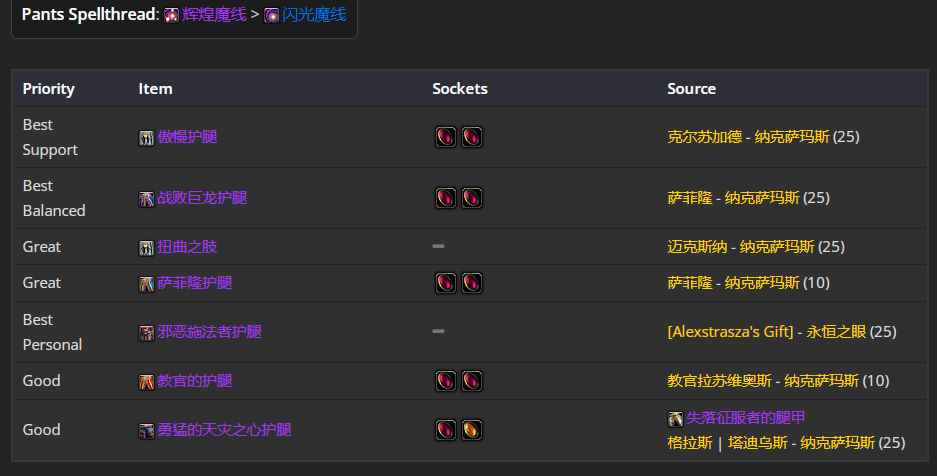This screenshot has height=476, width=937.
Task: Click right red socket in 萨菲隆护腿 row
Action: [472, 283]
